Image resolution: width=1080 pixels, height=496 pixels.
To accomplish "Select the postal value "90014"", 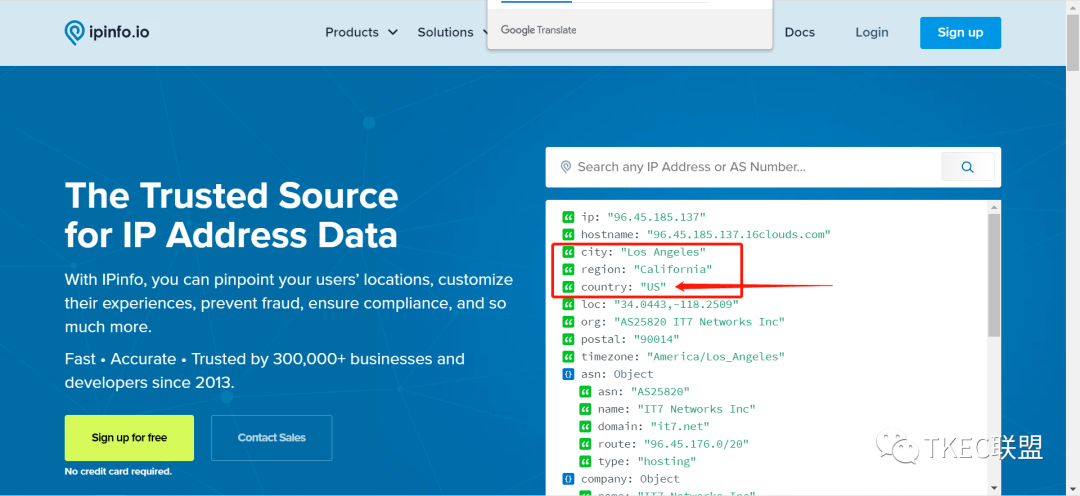I will click(656, 339).
